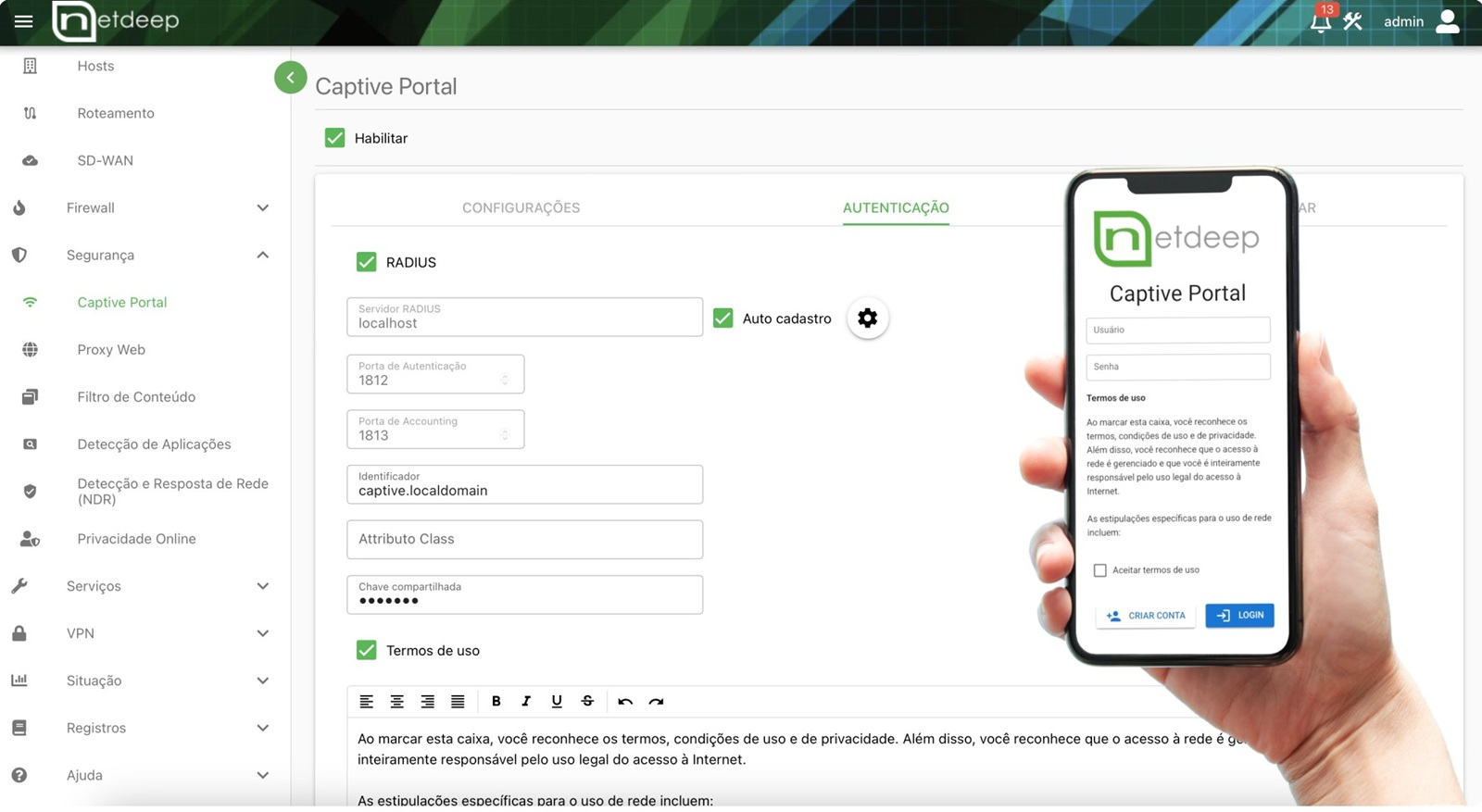Click the Attributo Class field
The height and width of the screenshot is (812, 1482).
(x=525, y=539)
